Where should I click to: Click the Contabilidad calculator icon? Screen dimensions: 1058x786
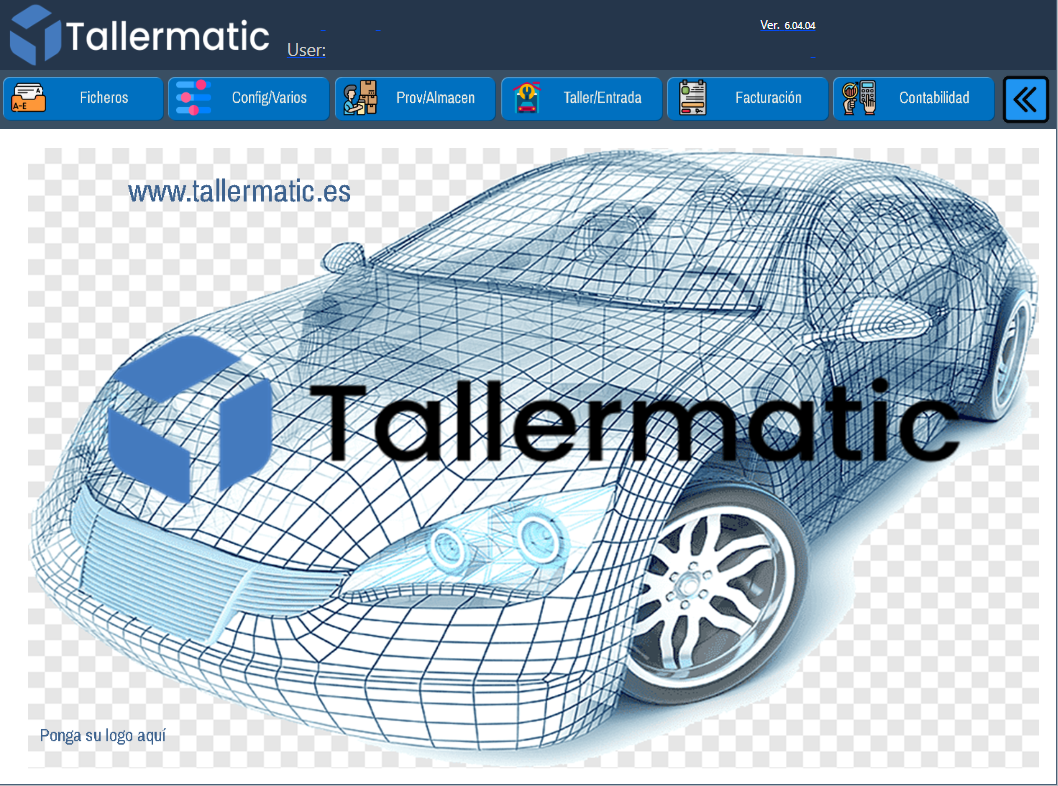858,98
